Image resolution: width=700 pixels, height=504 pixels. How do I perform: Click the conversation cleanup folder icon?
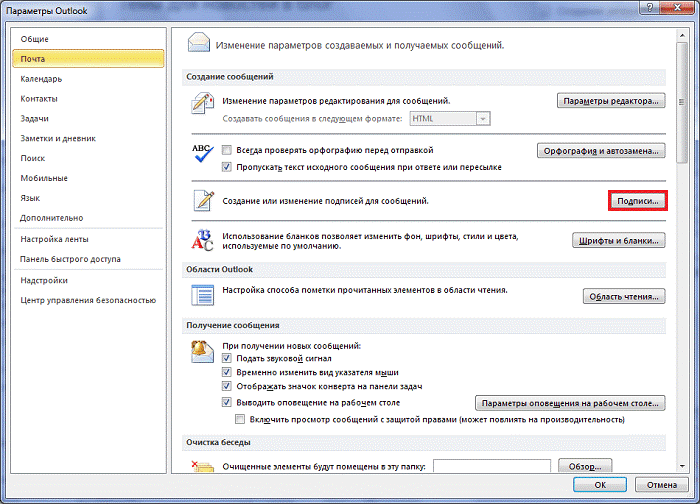coord(202,466)
